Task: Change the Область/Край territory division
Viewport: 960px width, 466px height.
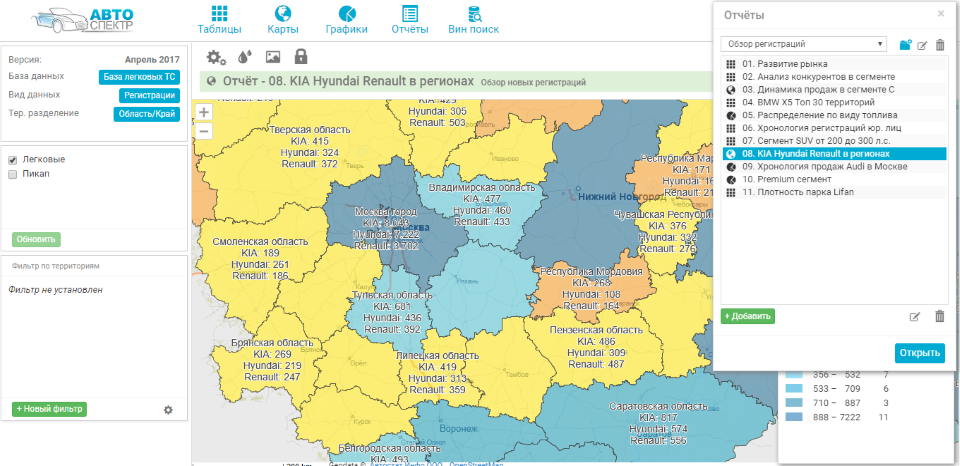Action: click(146, 114)
